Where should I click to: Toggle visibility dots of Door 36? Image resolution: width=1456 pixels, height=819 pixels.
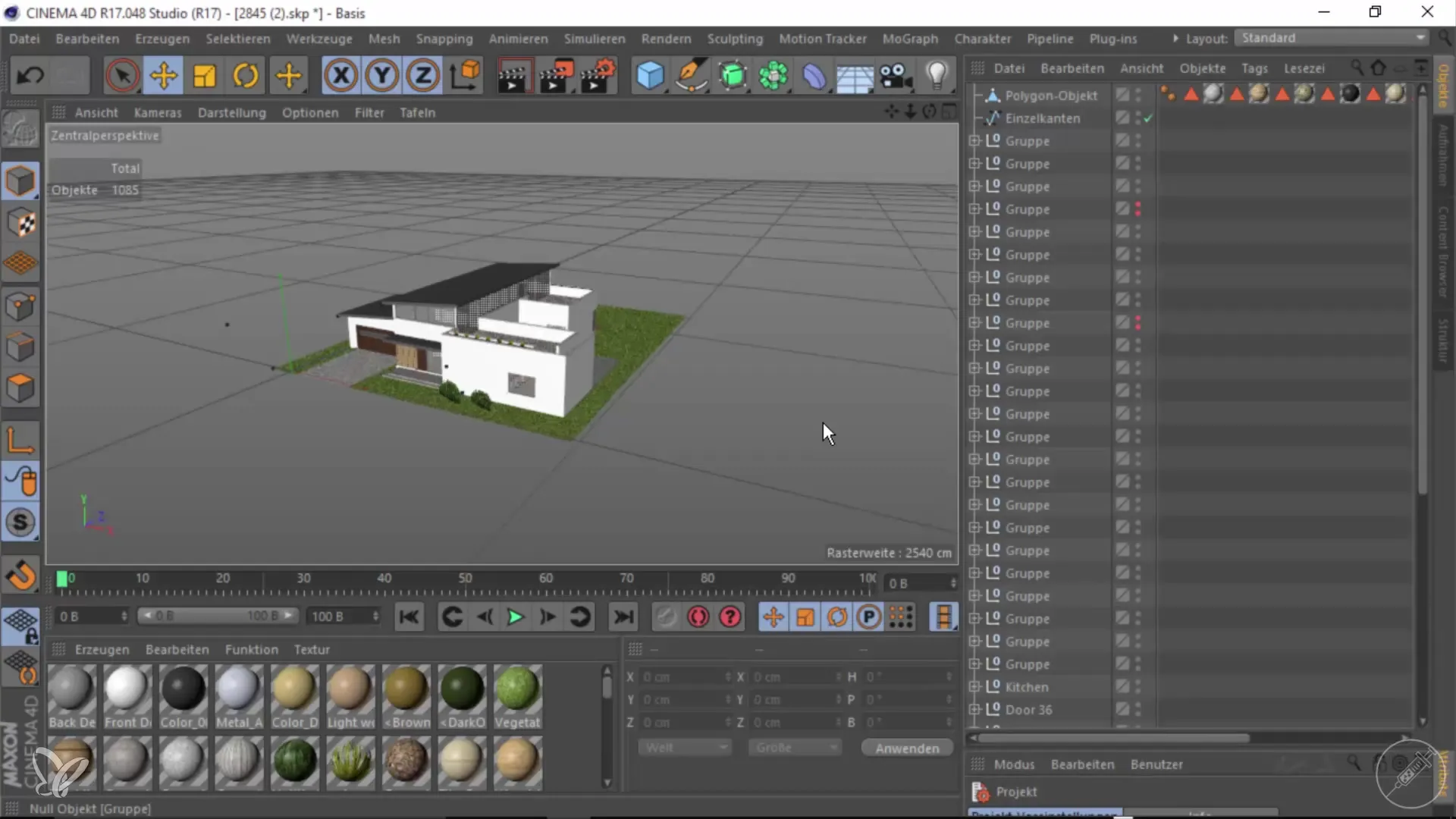point(1138,710)
